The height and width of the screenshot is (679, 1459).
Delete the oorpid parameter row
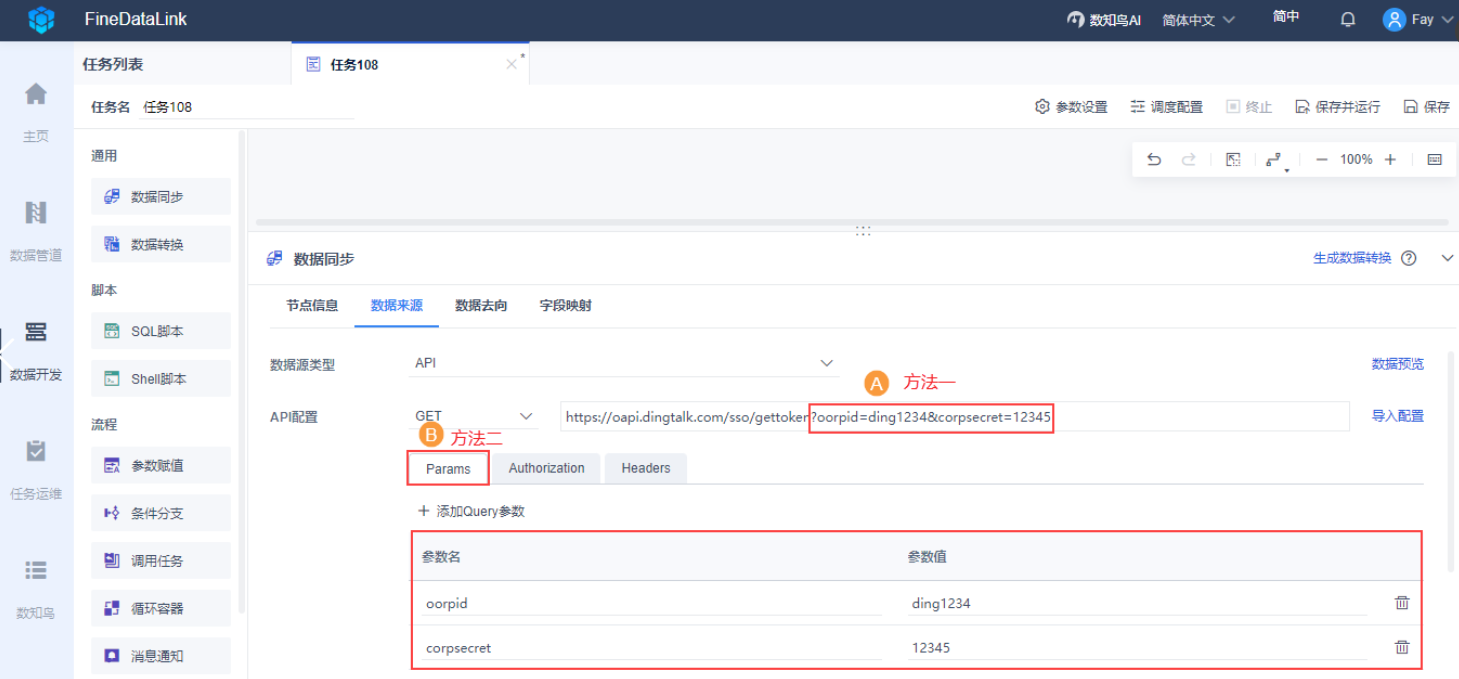click(1402, 603)
